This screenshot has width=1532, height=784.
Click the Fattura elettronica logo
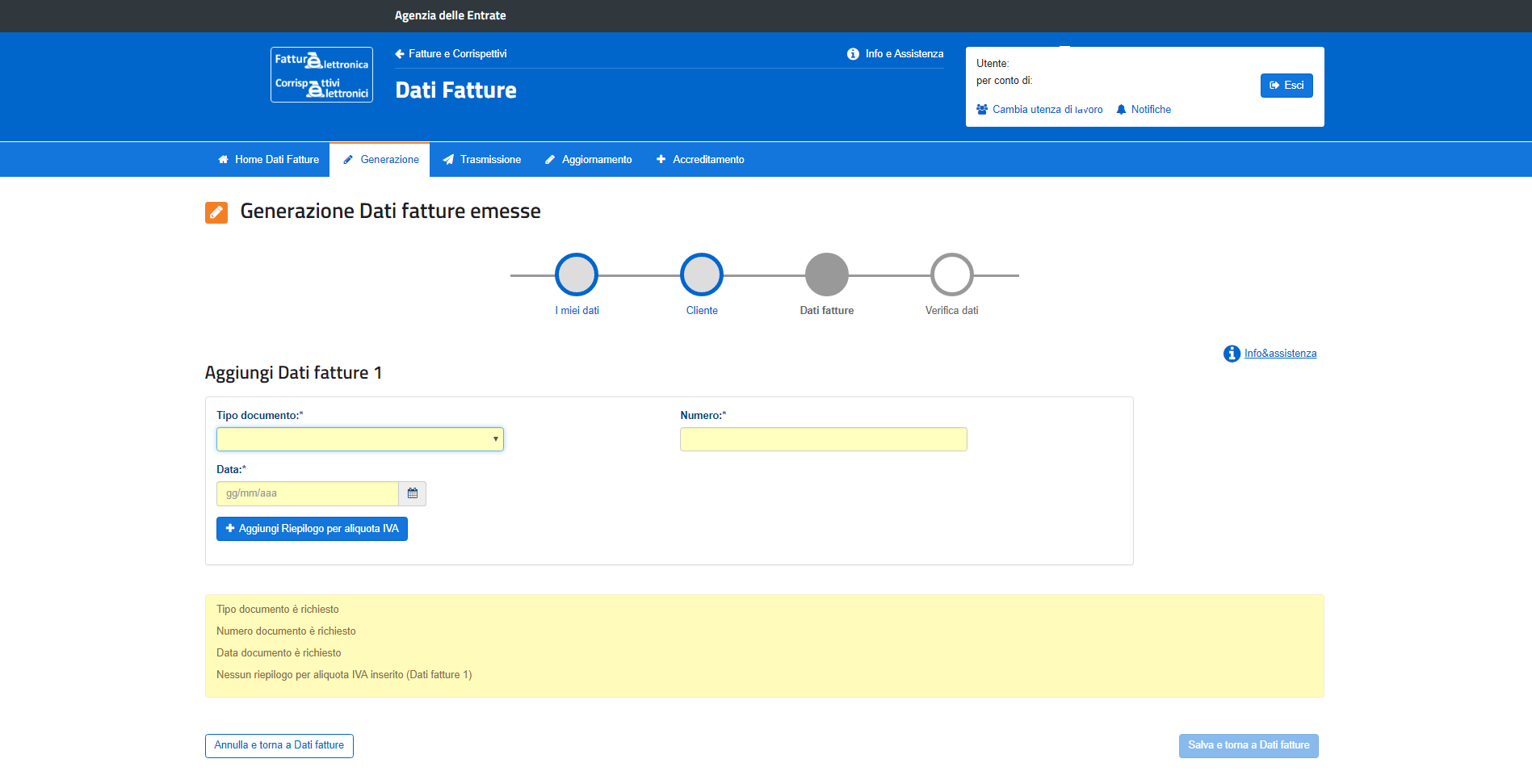pos(321,74)
